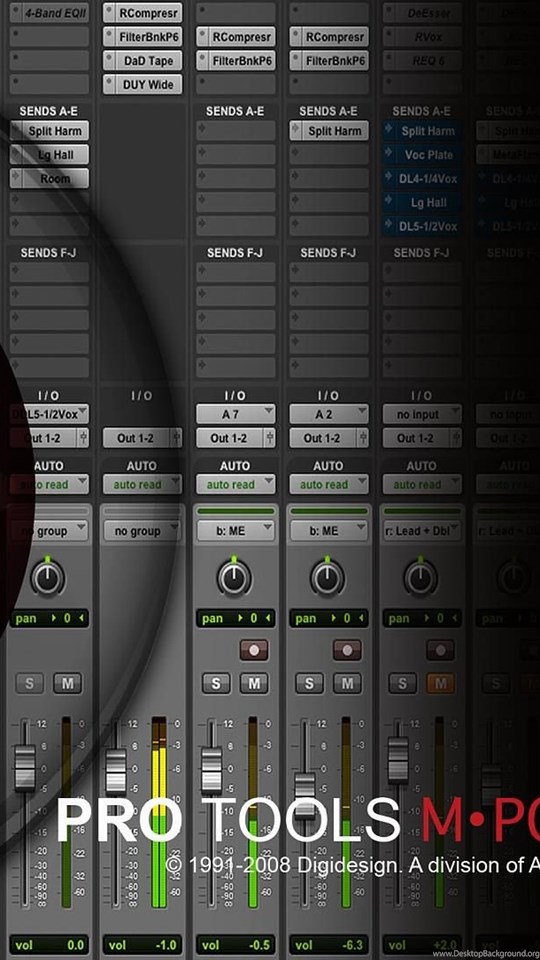This screenshot has width=540, height=960.
Task: Open the no input selector
Action: click(x=422, y=414)
